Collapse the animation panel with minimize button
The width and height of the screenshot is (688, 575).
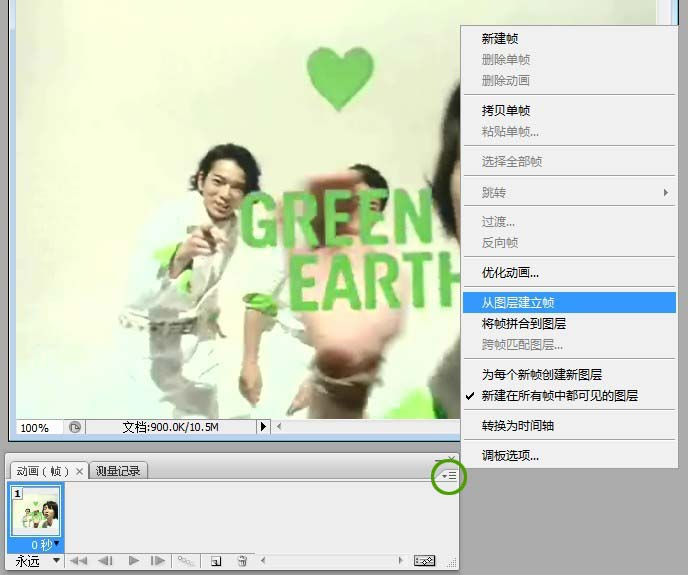[x=438, y=459]
